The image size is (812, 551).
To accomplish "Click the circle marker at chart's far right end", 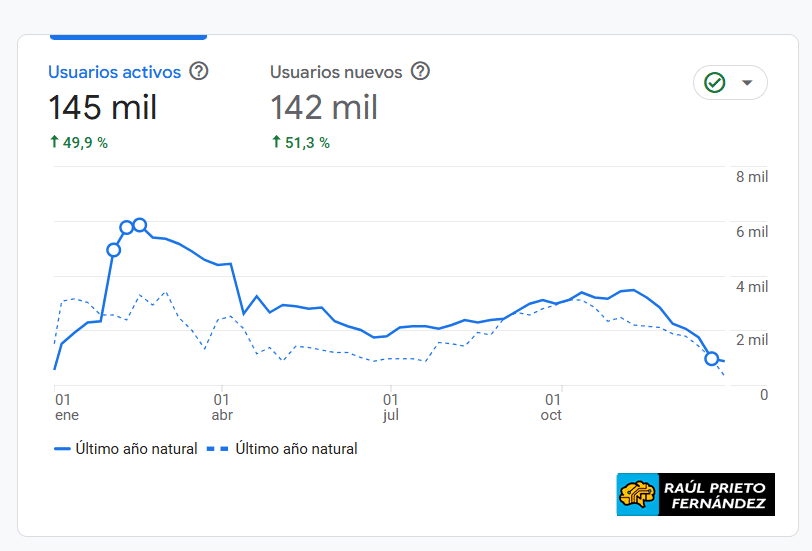I will point(712,358).
